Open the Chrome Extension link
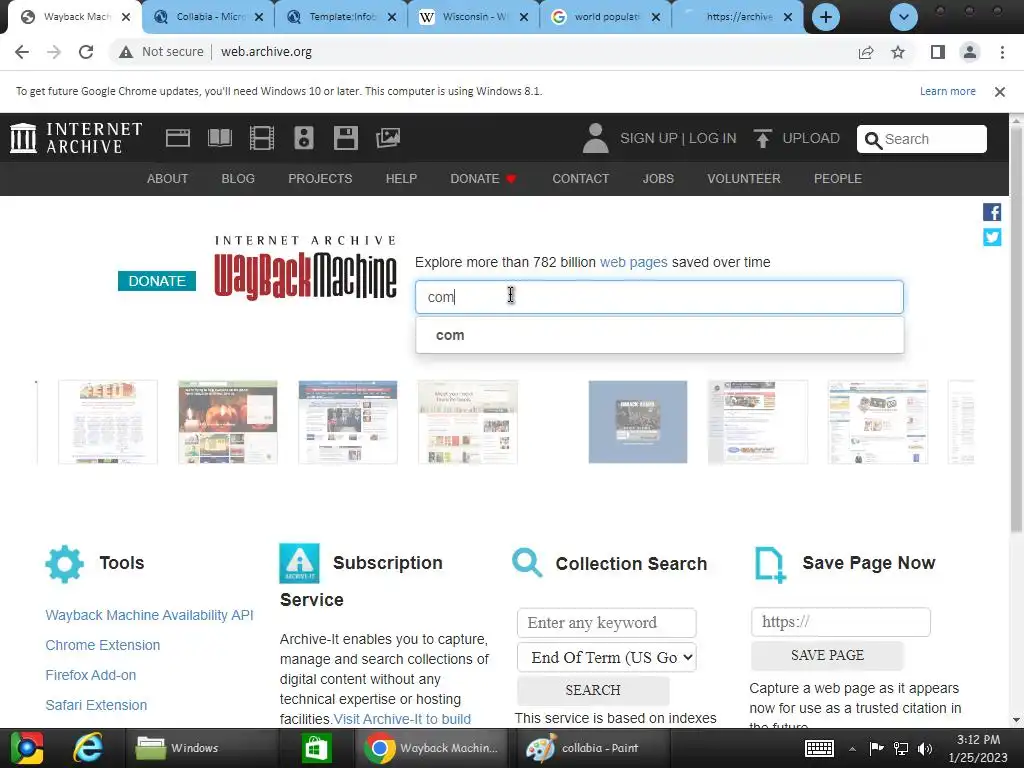The width and height of the screenshot is (1024, 768). [103, 645]
